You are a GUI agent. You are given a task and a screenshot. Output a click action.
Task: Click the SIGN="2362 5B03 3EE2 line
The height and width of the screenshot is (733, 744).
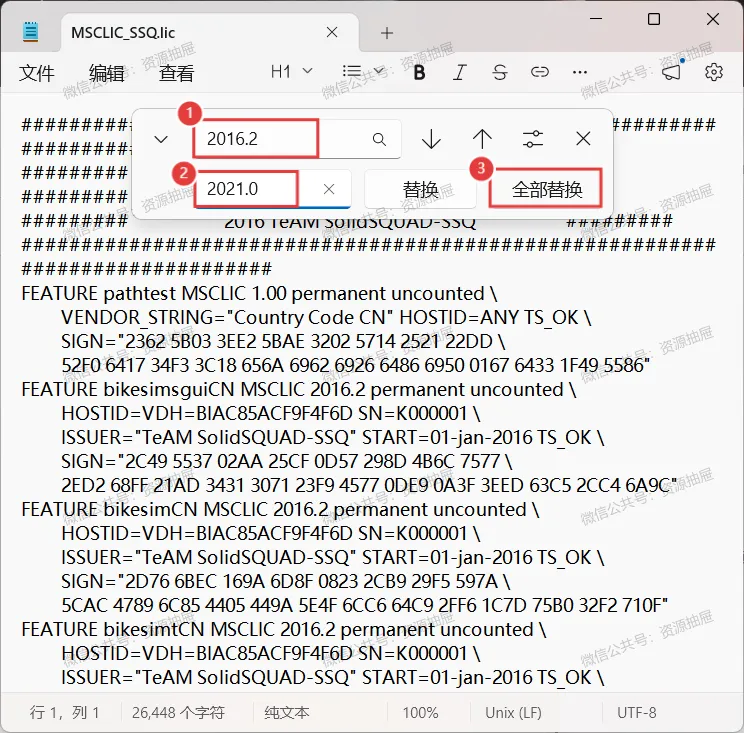[x=283, y=342]
